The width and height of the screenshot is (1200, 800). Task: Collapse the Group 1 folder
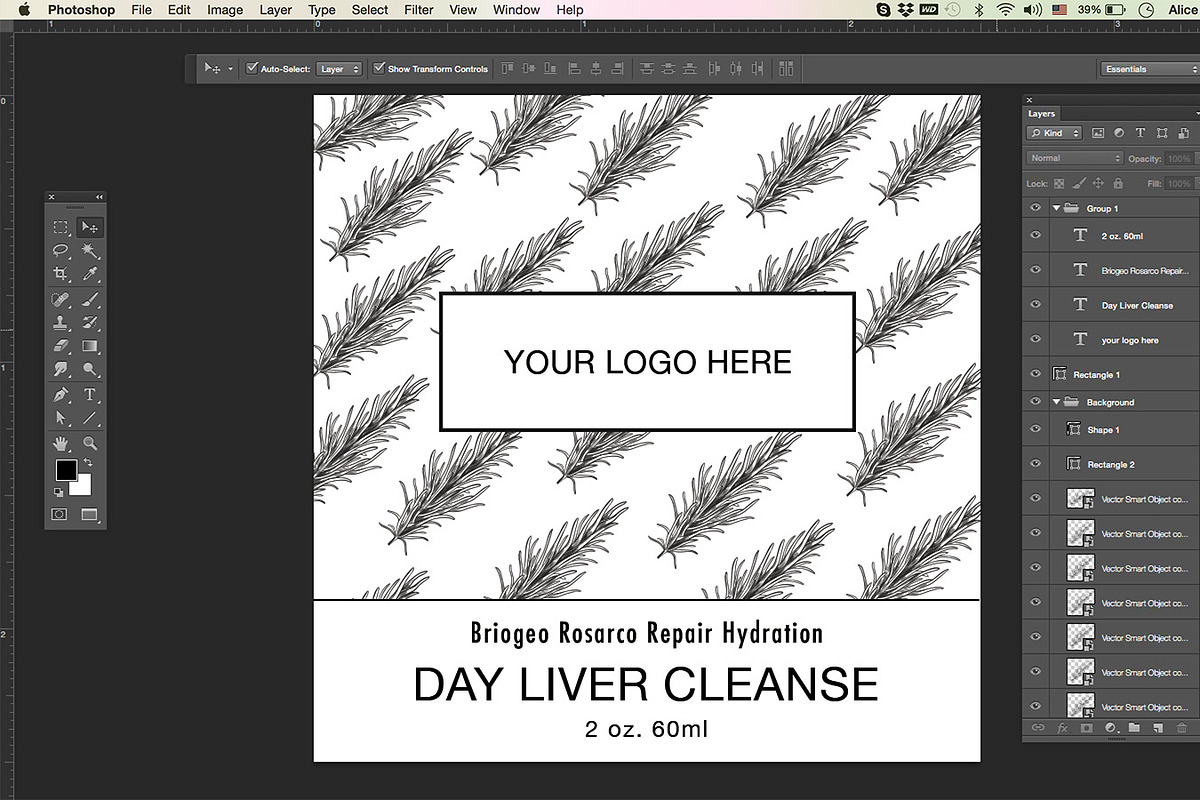[1056, 208]
